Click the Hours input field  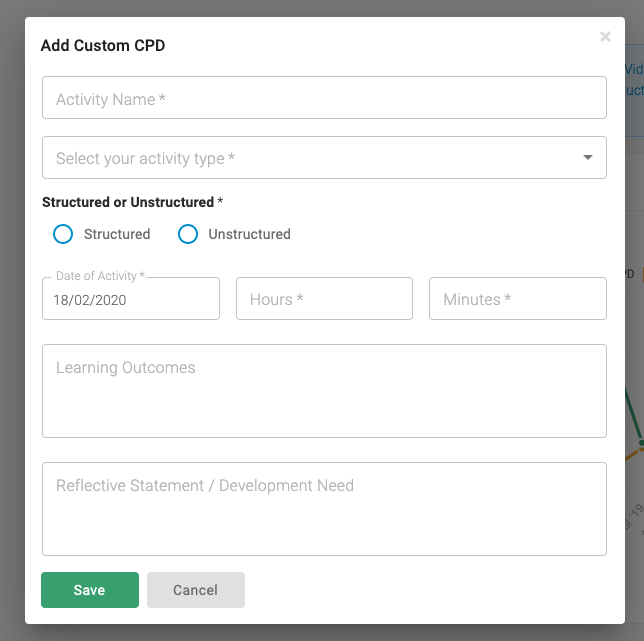coord(324,299)
